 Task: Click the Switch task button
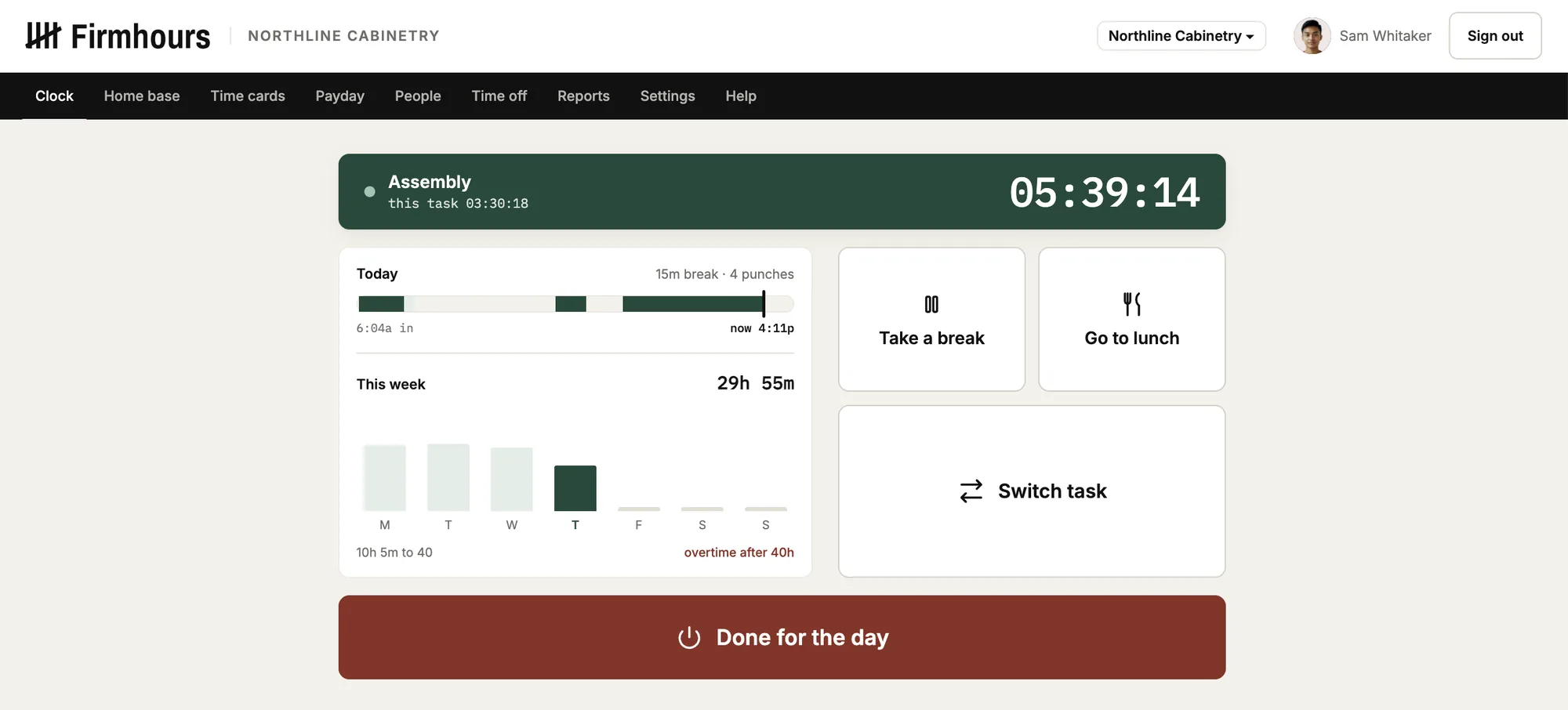tap(1032, 491)
